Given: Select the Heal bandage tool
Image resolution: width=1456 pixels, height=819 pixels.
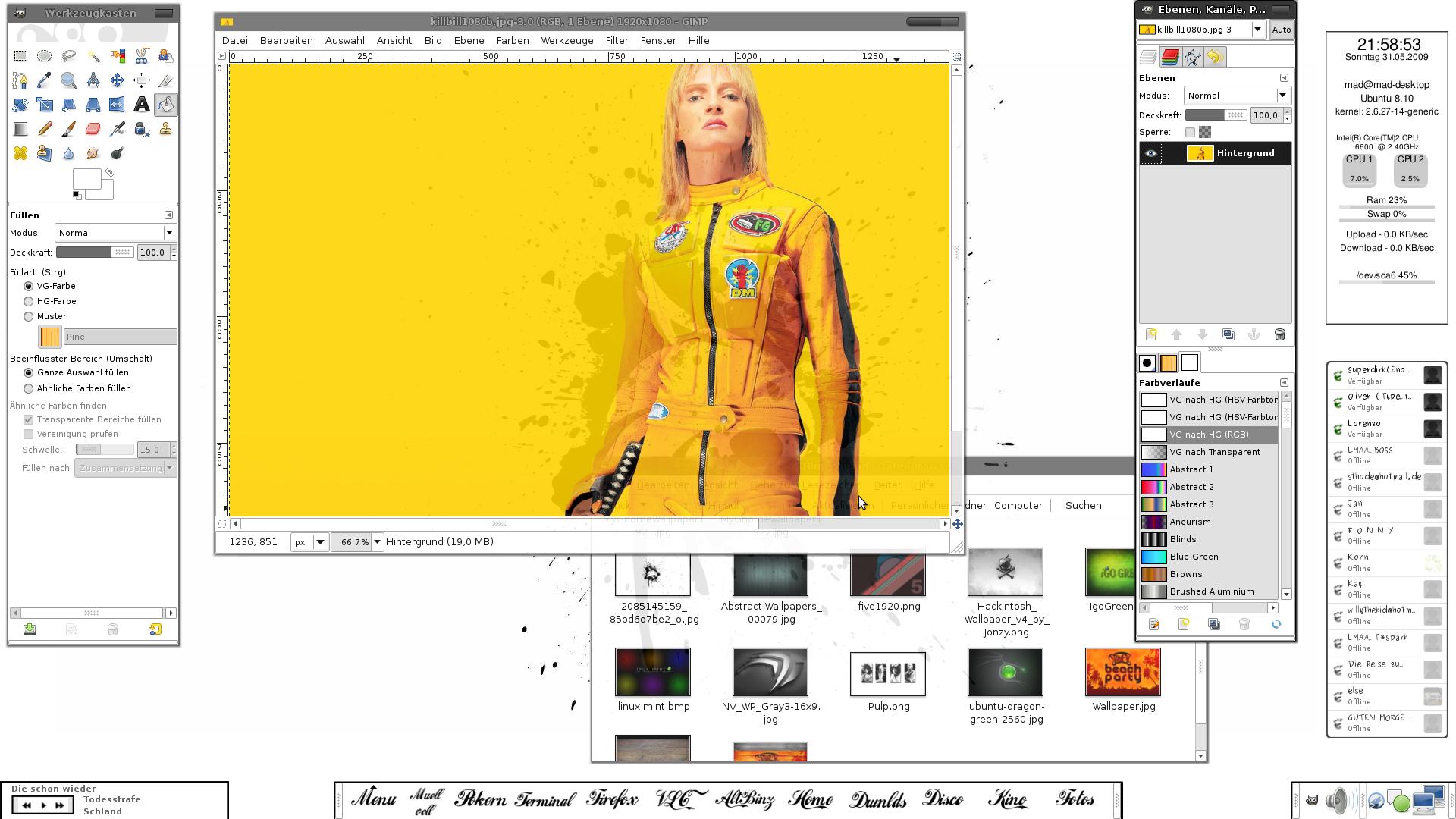Looking at the screenshot, I should pyautogui.click(x=20, y=153).
